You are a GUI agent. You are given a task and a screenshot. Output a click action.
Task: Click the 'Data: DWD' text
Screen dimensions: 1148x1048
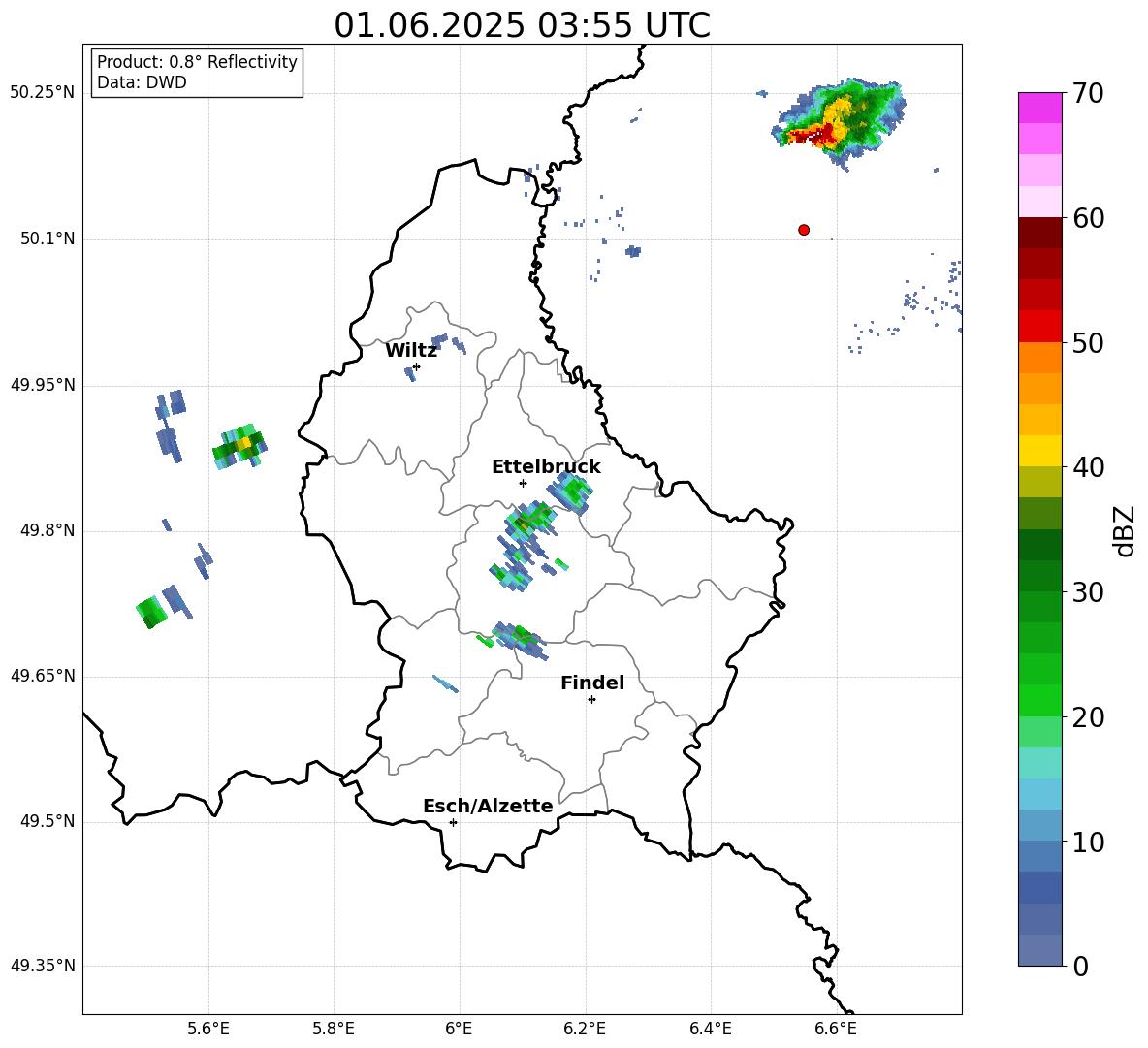click(142, 82)
